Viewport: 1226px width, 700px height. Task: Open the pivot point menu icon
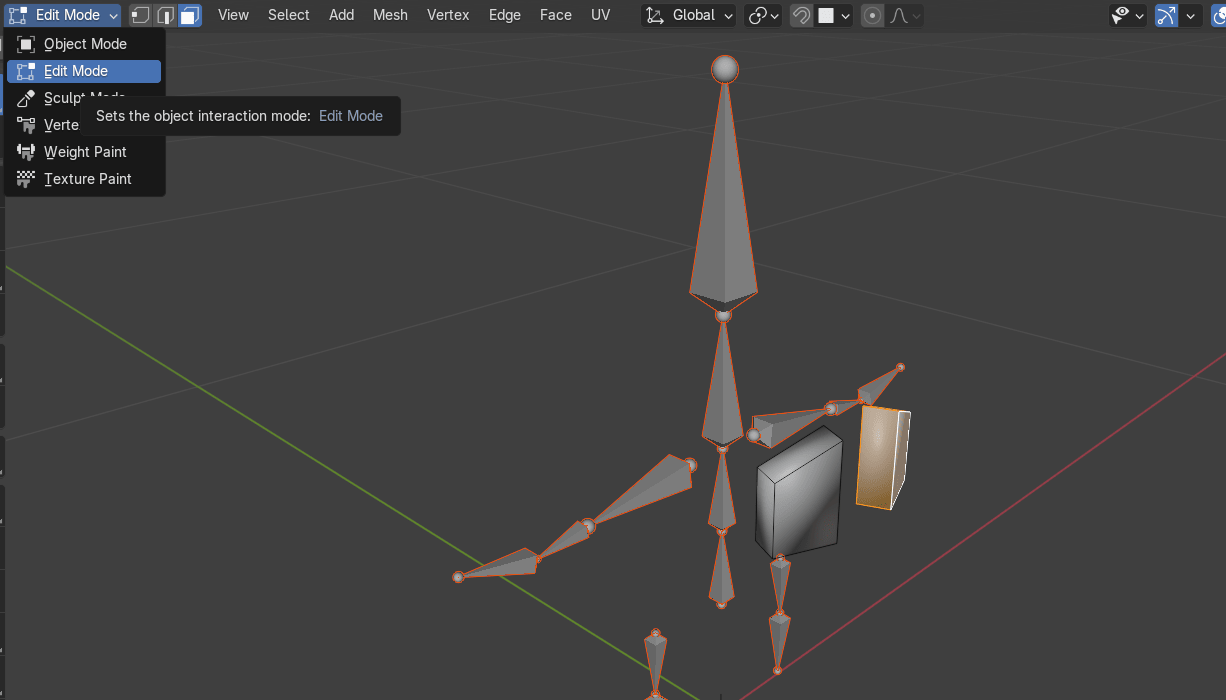[764, 15]
